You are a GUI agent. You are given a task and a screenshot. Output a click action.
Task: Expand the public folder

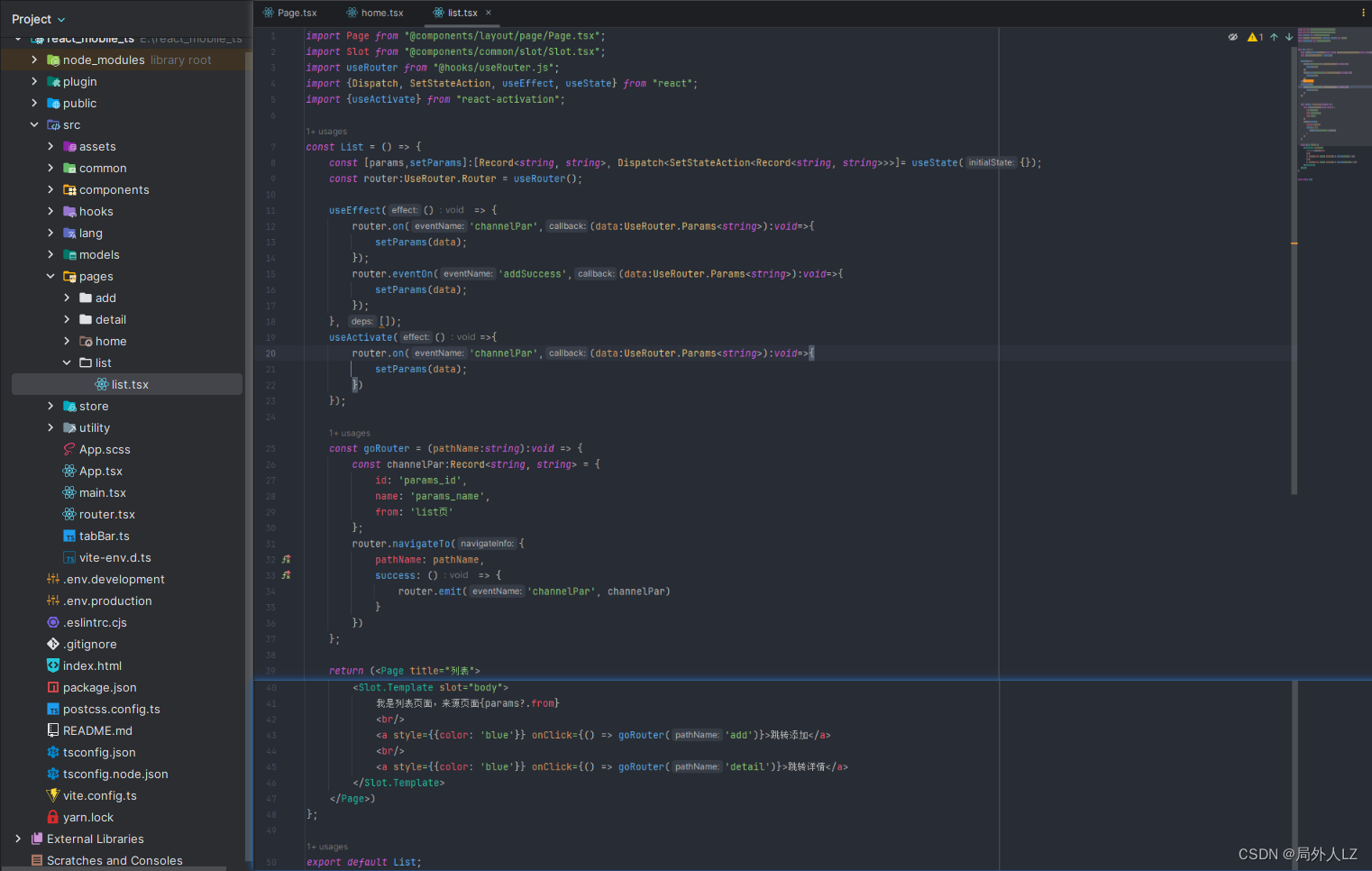pyautogui.click(x=34, y=103)
